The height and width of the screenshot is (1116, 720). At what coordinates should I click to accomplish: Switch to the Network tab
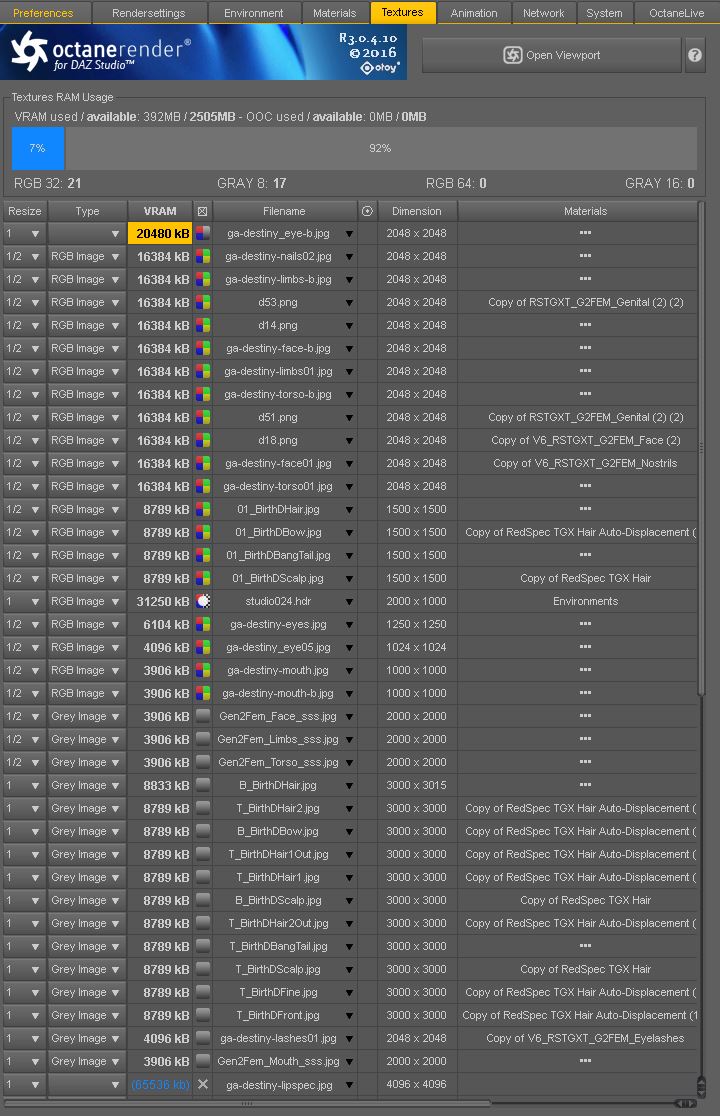544,13
